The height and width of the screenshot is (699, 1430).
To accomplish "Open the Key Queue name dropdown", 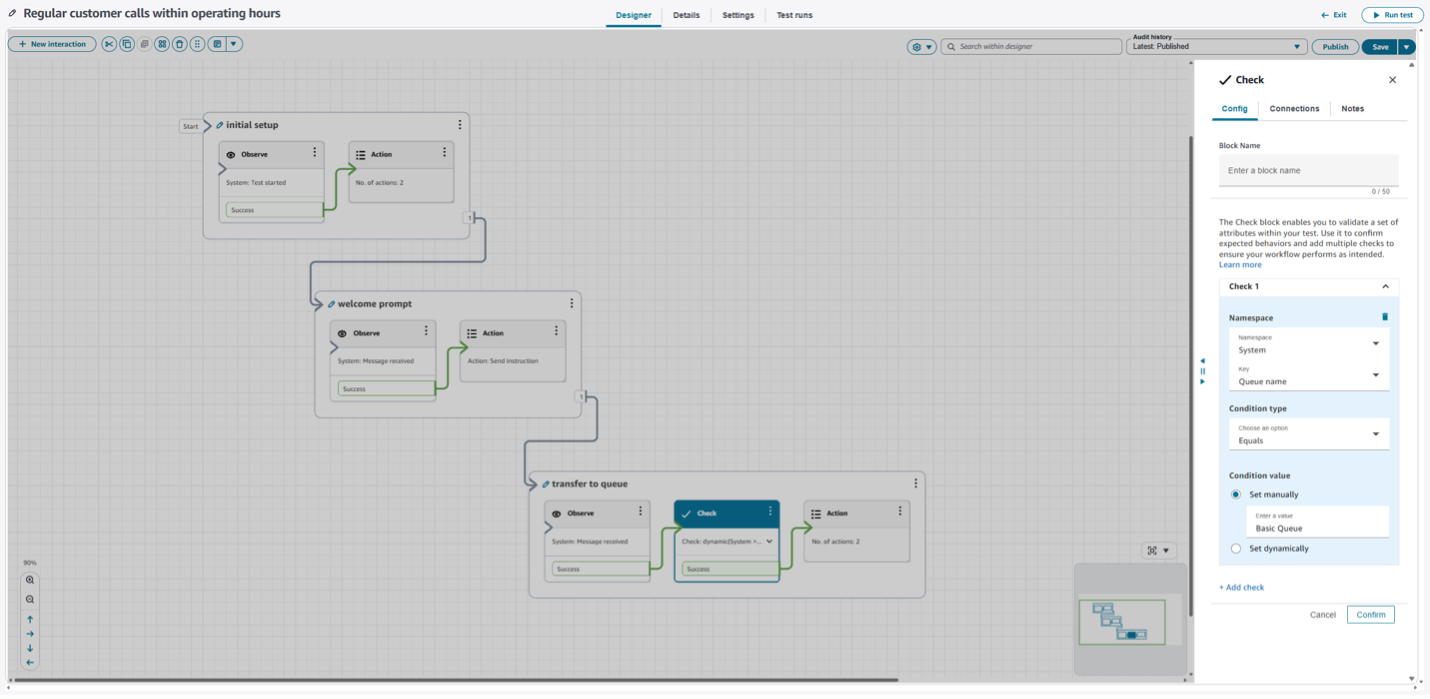I will [x=1308, y=376].
